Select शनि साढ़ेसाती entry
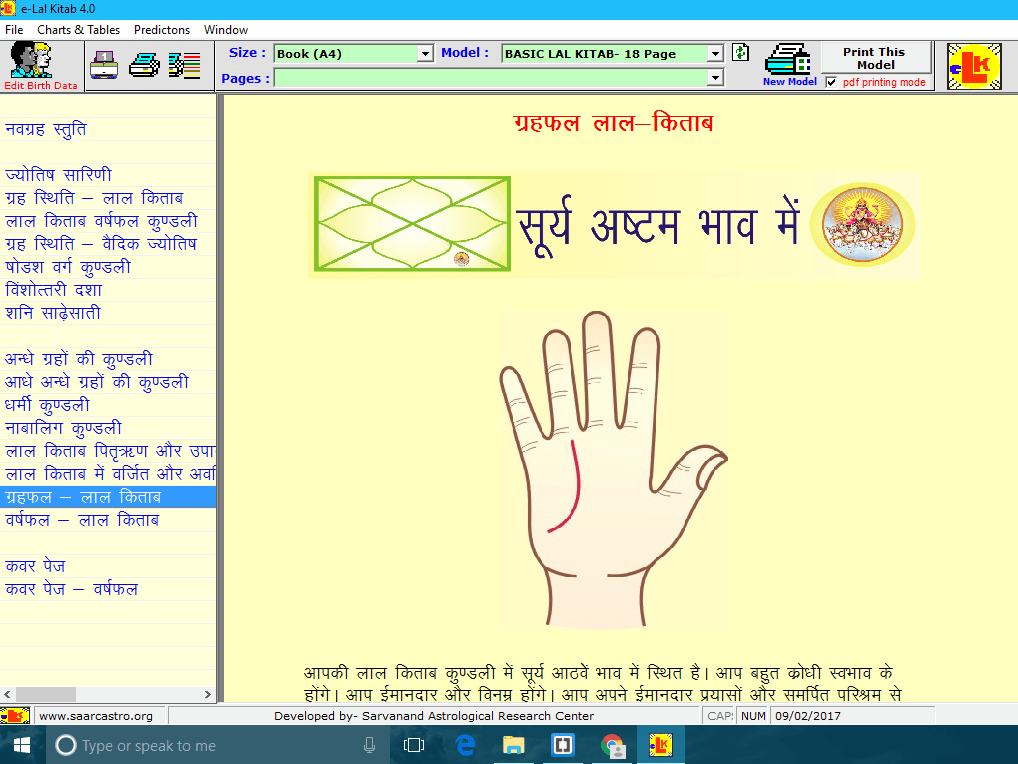Image resolution: width=1018 pixels, height=764 pixels. point(53,314)
